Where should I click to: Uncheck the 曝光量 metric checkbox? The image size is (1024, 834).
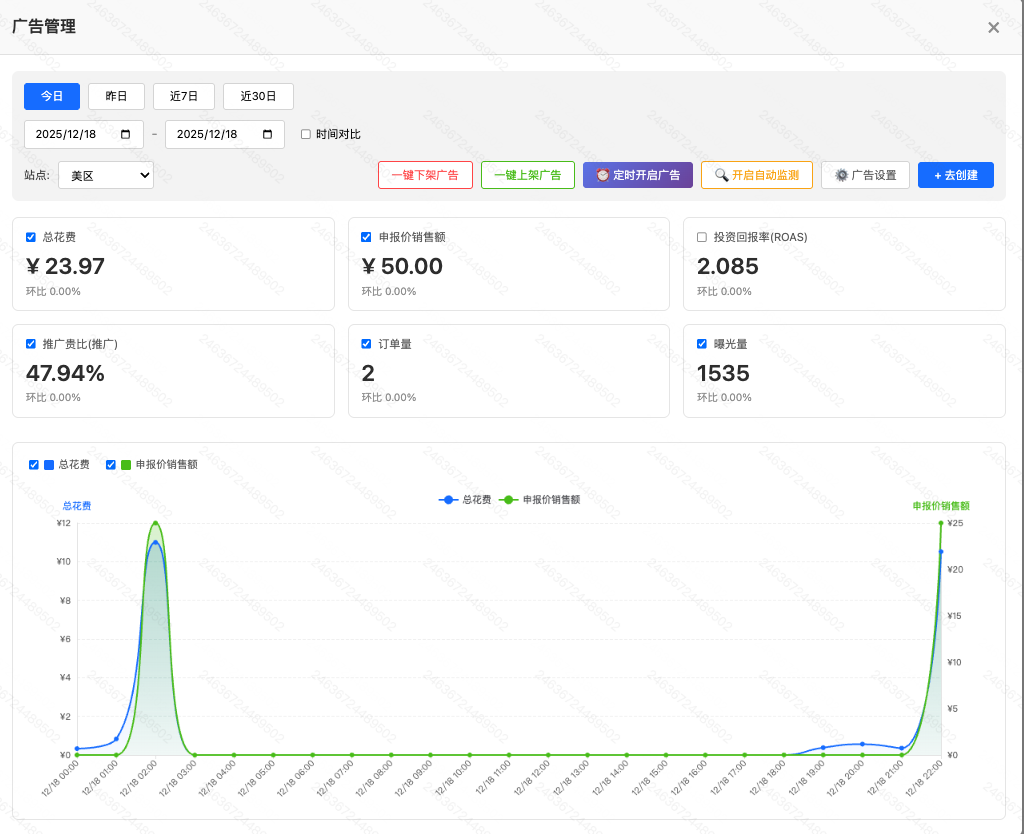(x=702, y=344)
